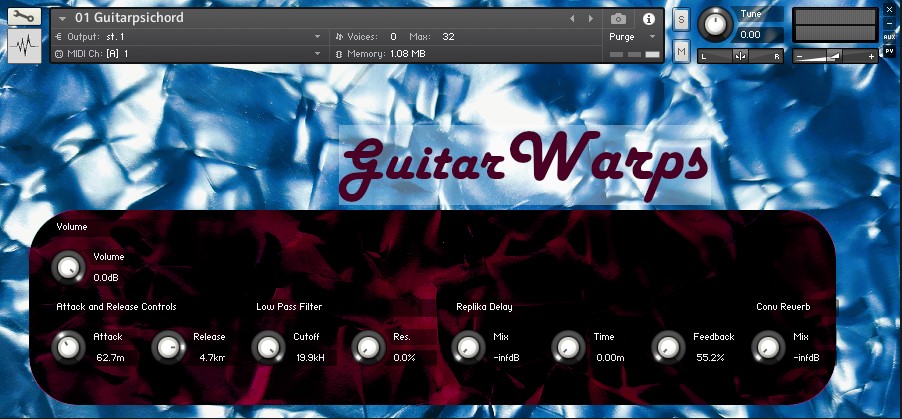This screenshot has width=902, height=419.
Task: Open the Purge dropdown menu
Action: [x=632, y=36]
